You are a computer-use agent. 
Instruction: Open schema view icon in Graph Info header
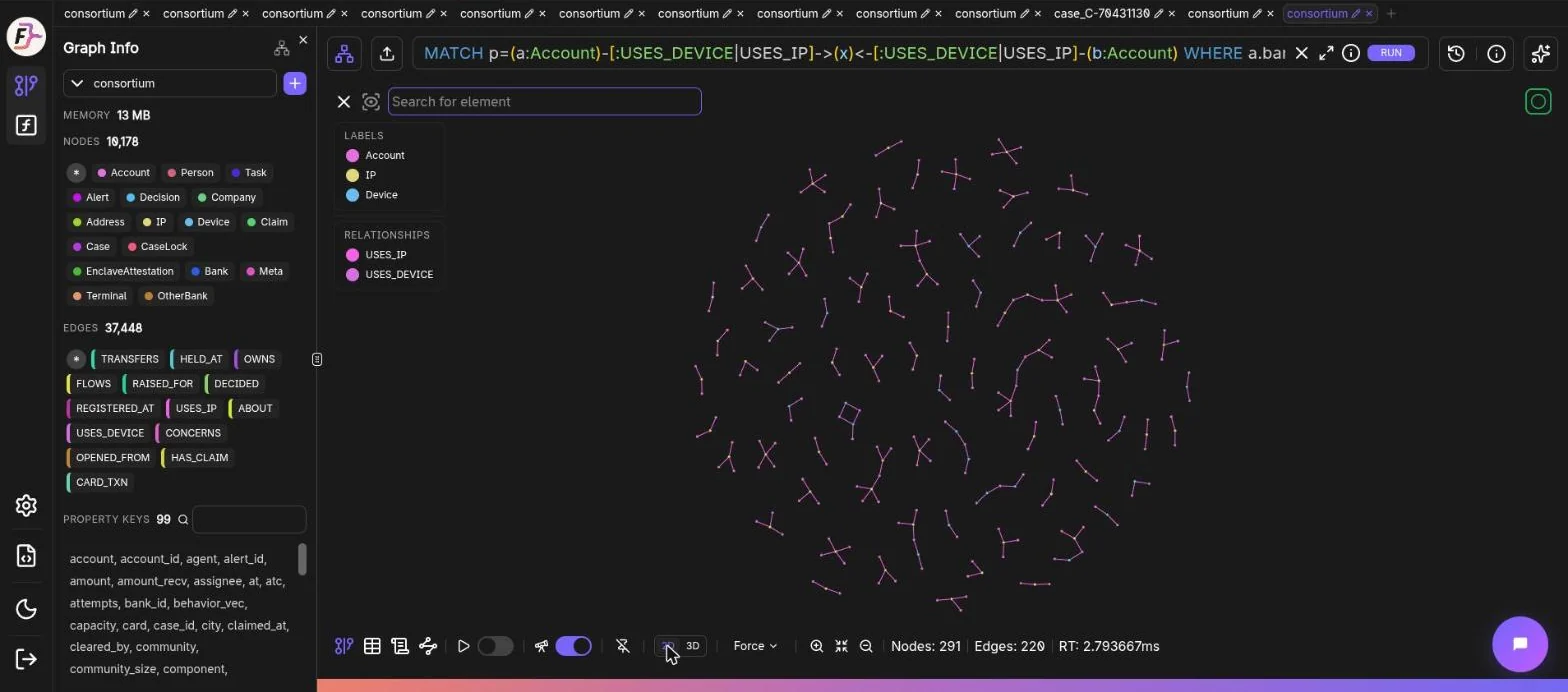[x=281, y=48]
